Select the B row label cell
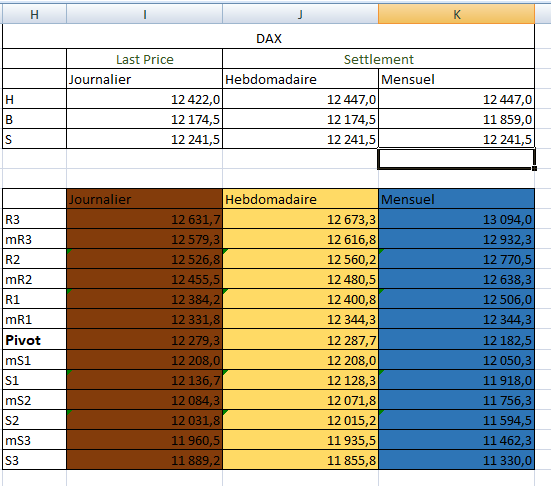The image size is (551, 486). tap(34, 119)
